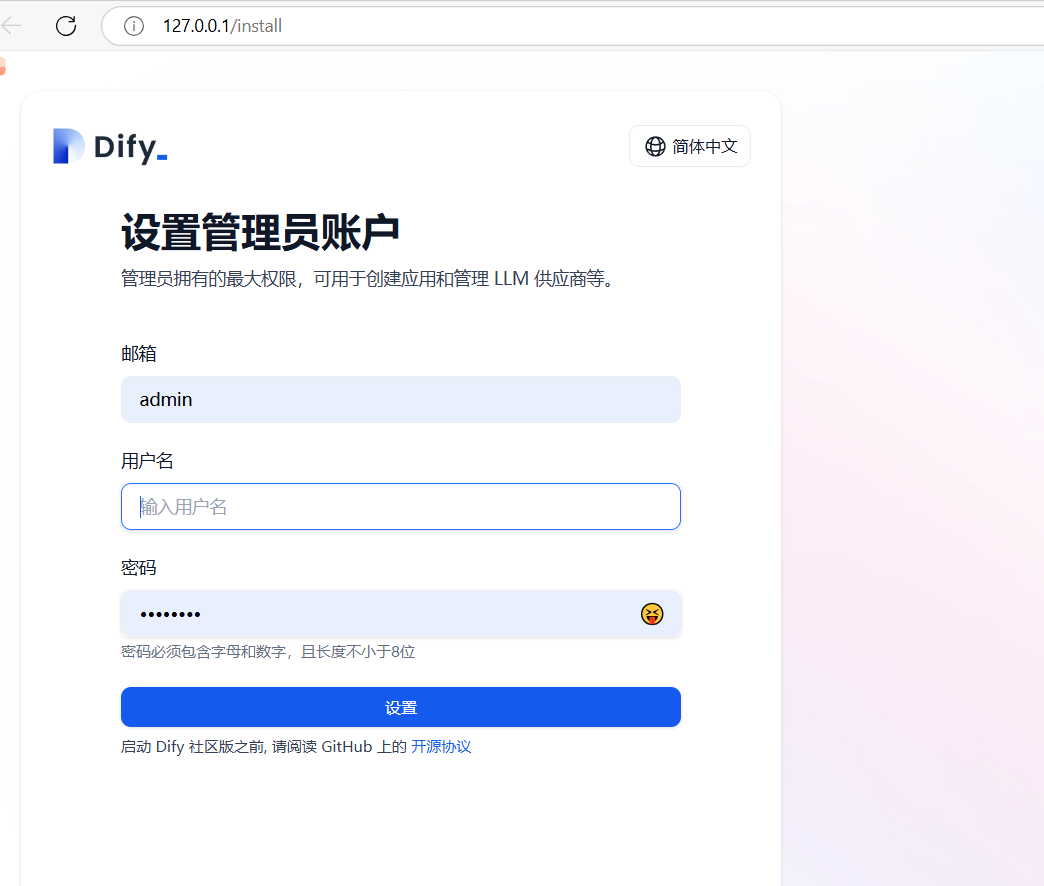The image size is (1044, 886).
Task: Select the 输入用户名 input field
Action: pos(401,507)
